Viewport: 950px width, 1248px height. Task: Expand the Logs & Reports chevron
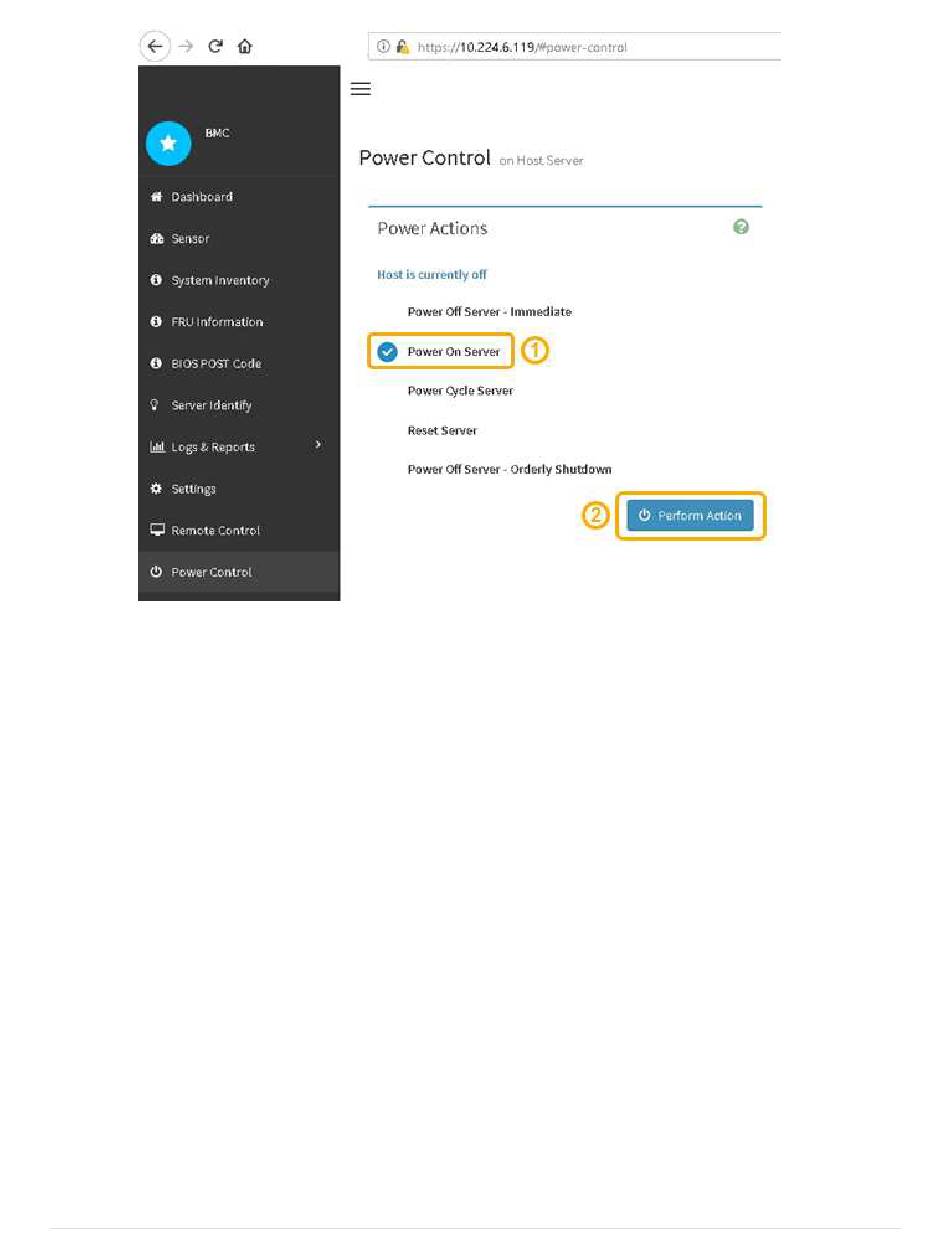coord(318,444)
